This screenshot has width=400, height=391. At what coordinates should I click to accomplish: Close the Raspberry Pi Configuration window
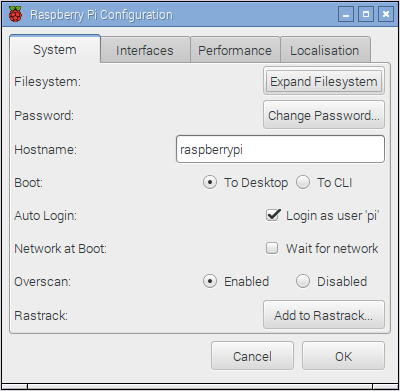click(386, 14)
